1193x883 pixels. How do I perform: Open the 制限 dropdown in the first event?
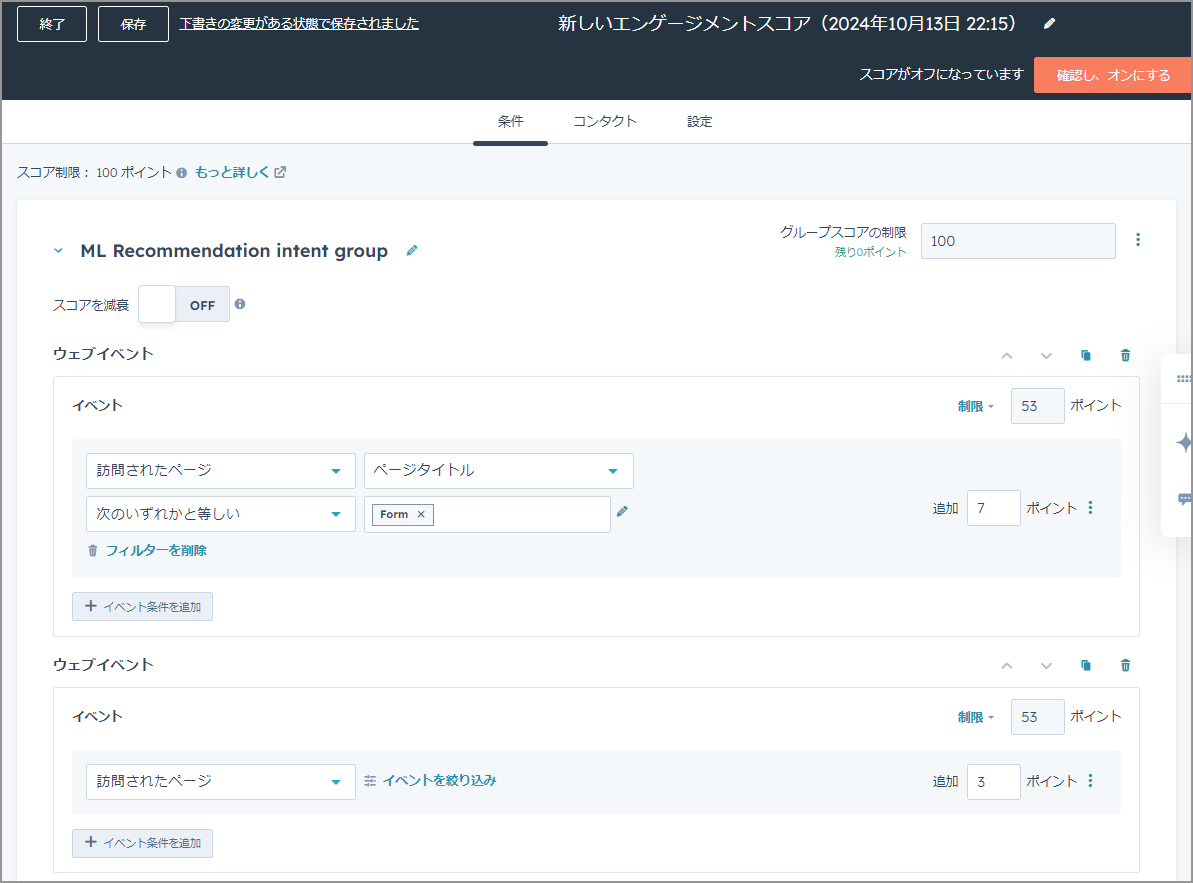pyautogui.click(x=975, y=406)
